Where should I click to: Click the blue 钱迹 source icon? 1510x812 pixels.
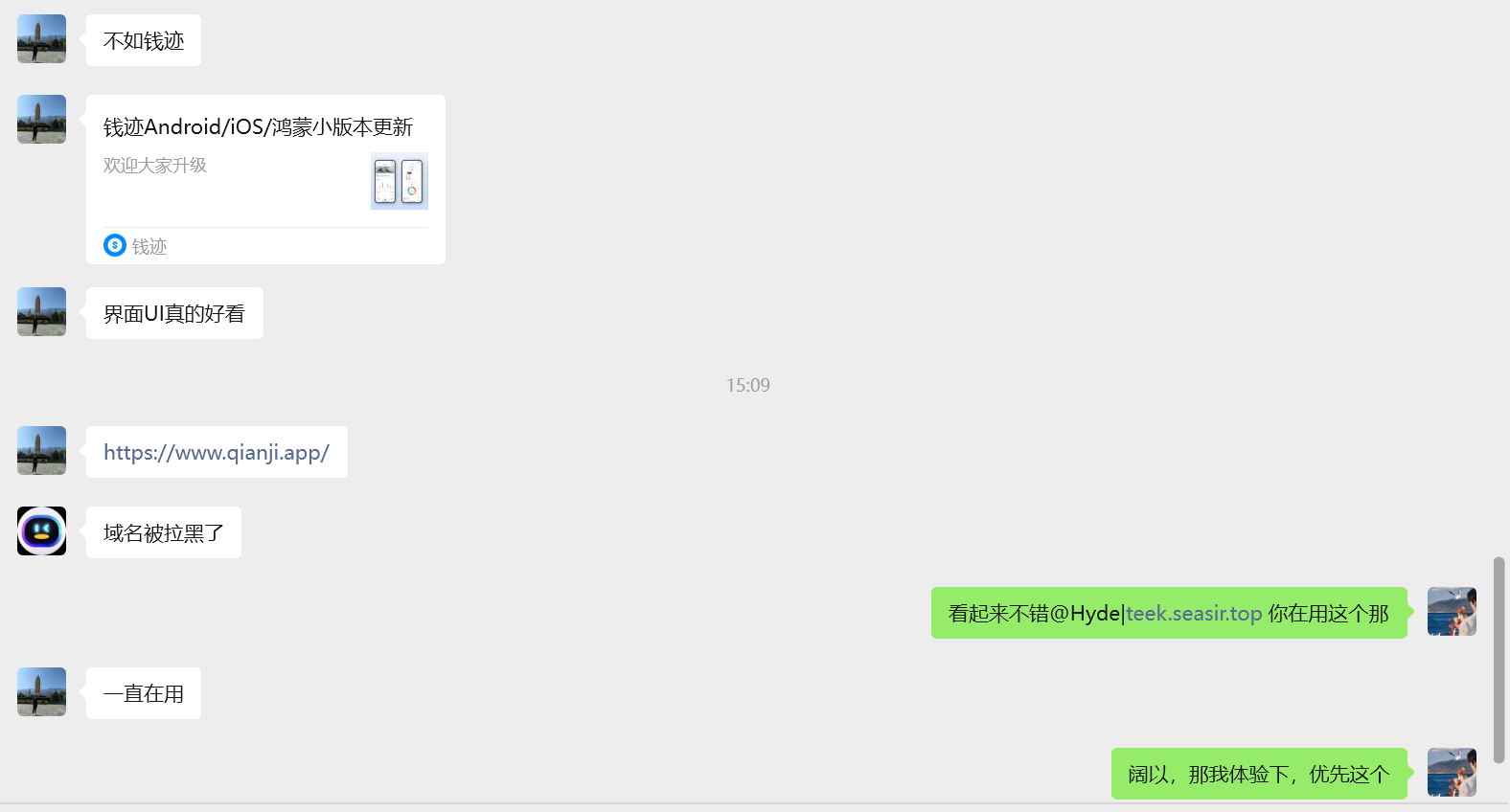tap(115, 245)
